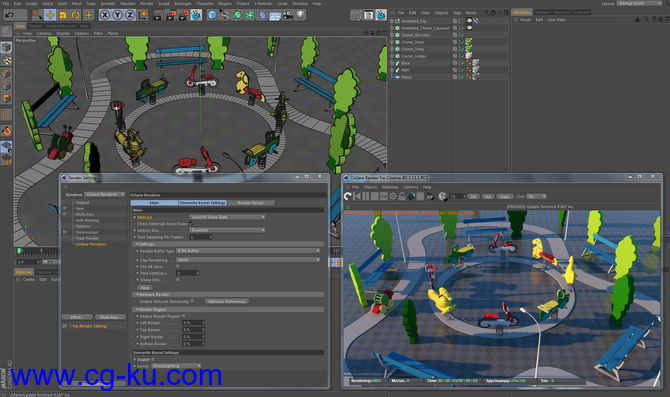Toggle the Save checkbox in Render Settings list

click(65, 208)
